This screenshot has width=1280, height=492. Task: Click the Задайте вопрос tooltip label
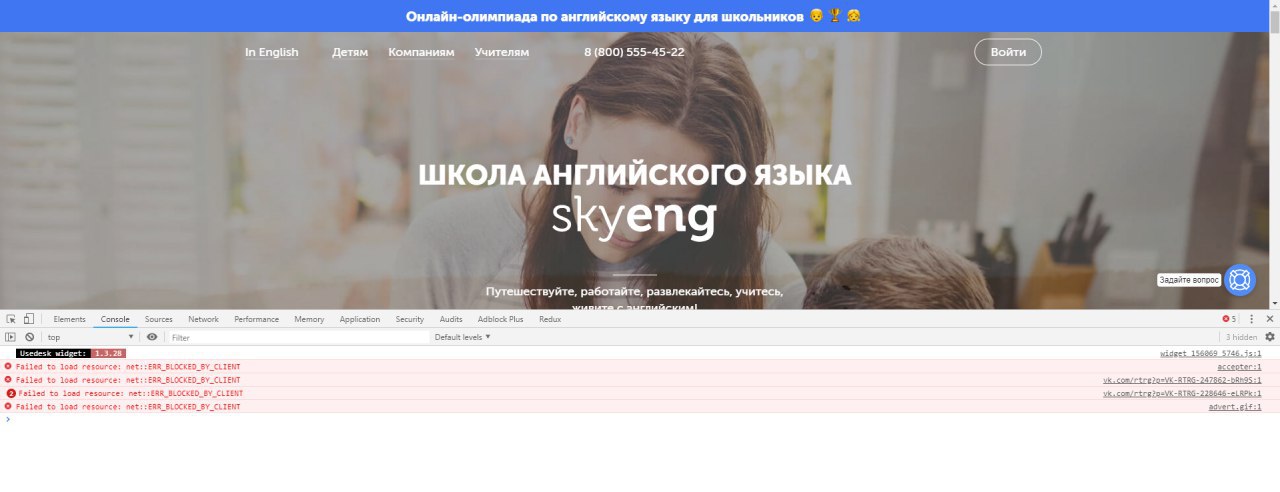coord(1189,280)
